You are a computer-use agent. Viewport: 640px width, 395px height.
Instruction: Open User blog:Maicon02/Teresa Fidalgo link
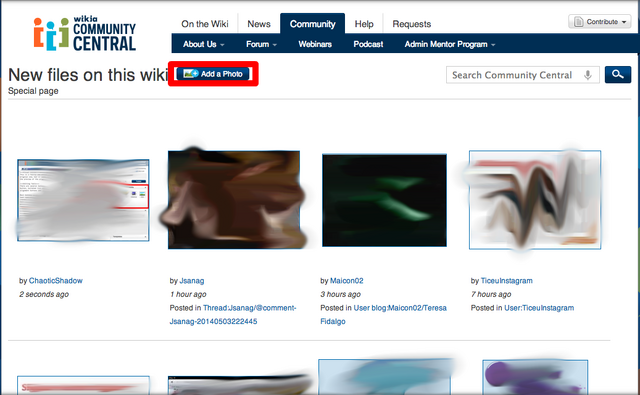click(384, 315)
